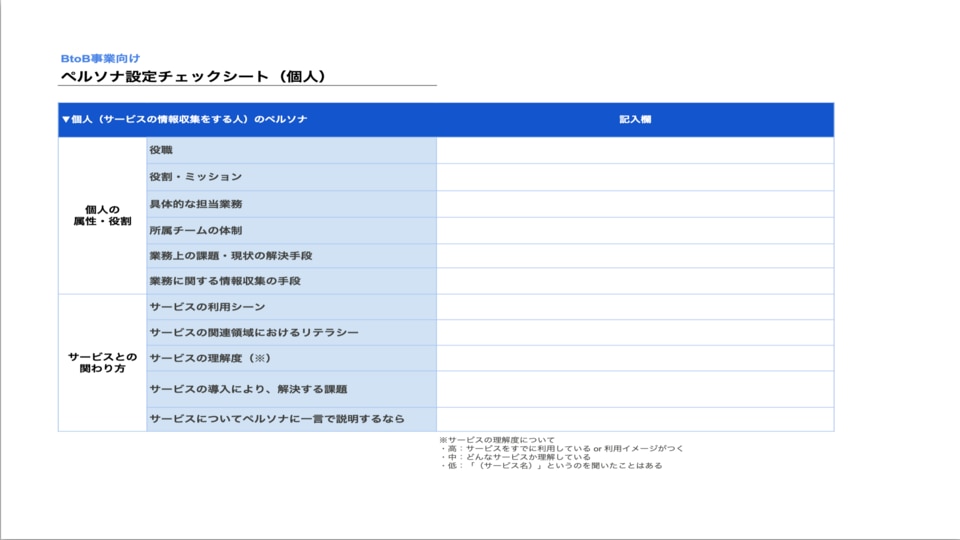Click the '役割・ミッション' row label
960x540 pixels.
[x=196, y=177]
